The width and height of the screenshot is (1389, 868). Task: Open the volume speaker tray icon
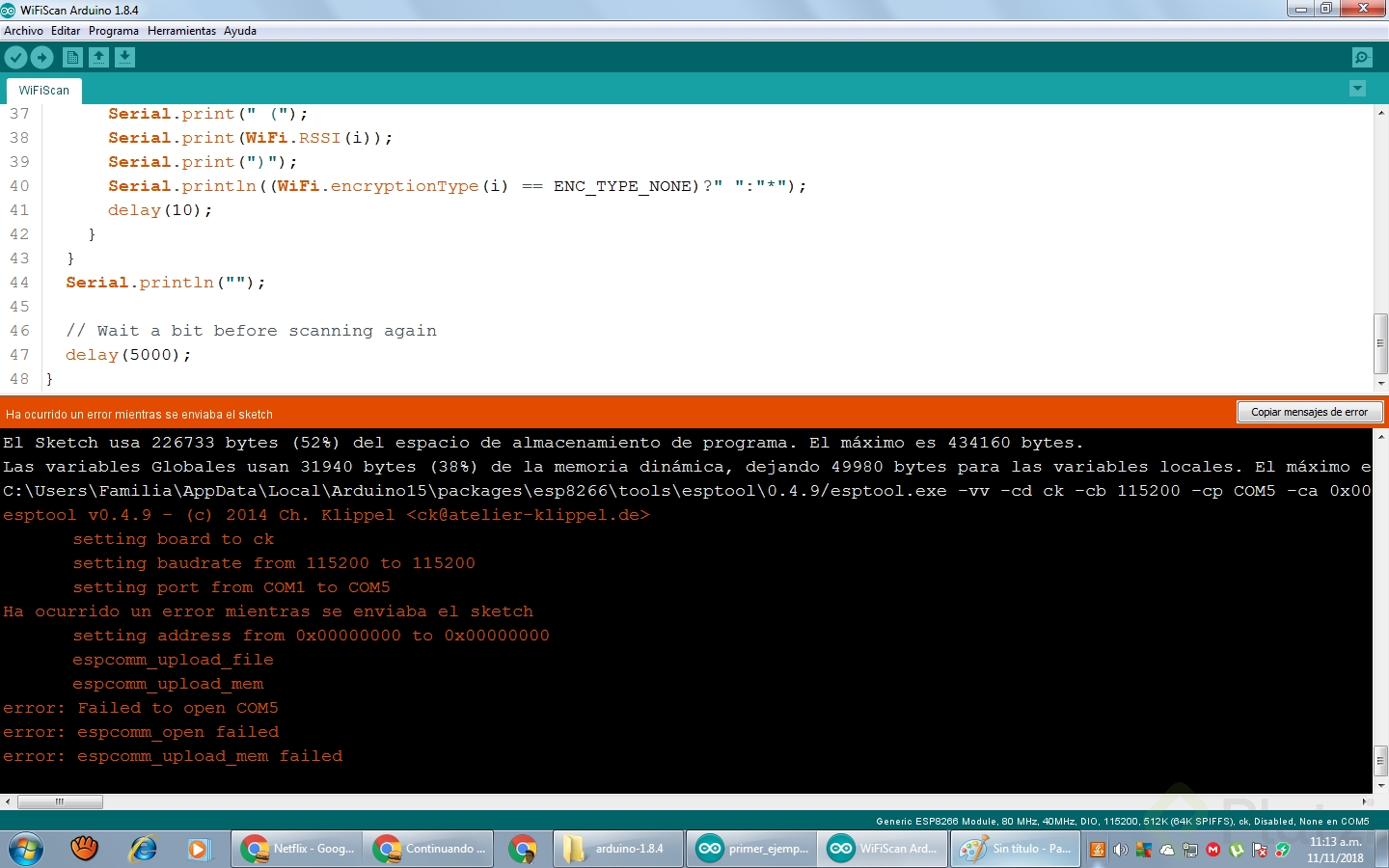[x=1120, y=850]
